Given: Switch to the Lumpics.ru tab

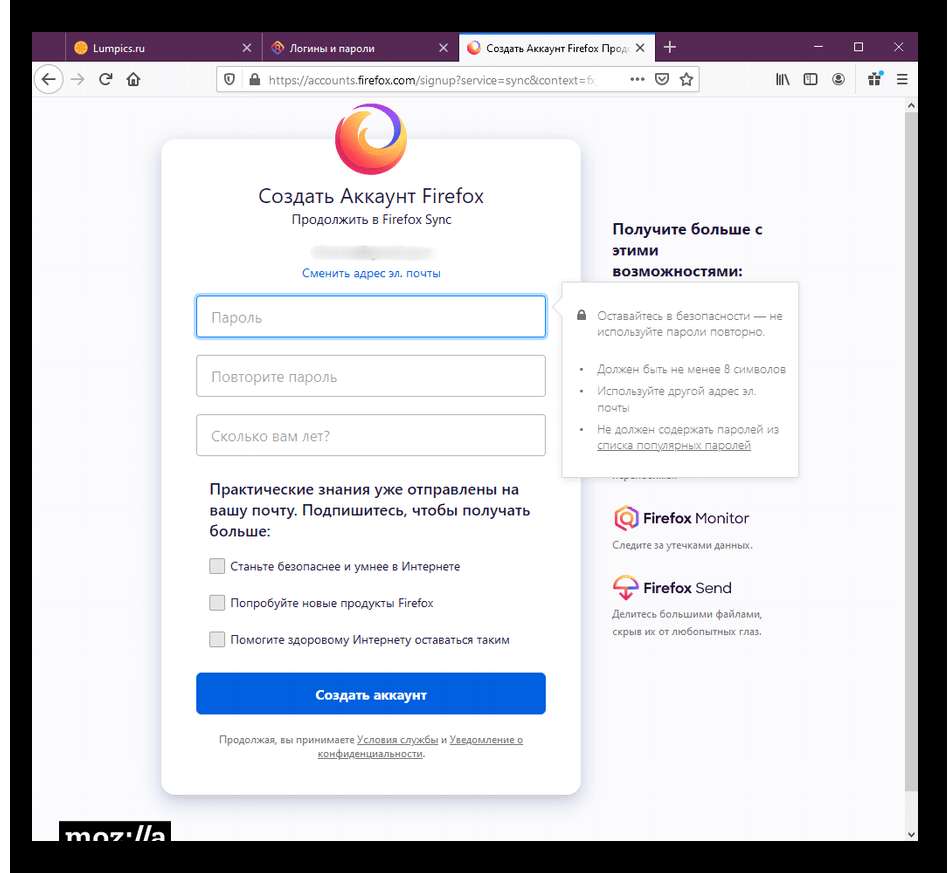Looking at the screenshot, I should point(163,48).
